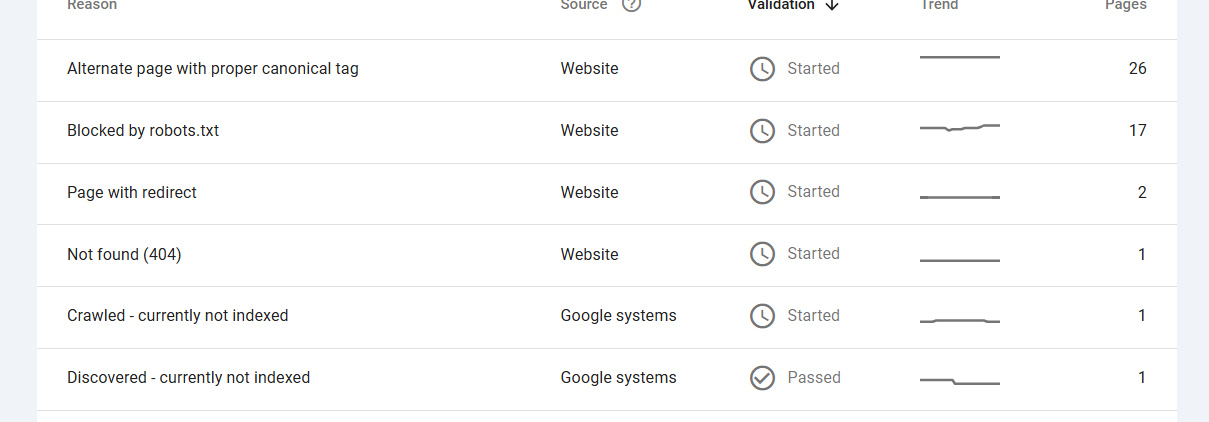Image resolution: width=1209 pixels, height=422 pixels.
Task: Click trend sparkline for Blocked by robots.txt
Action: (x=960, y=128)
